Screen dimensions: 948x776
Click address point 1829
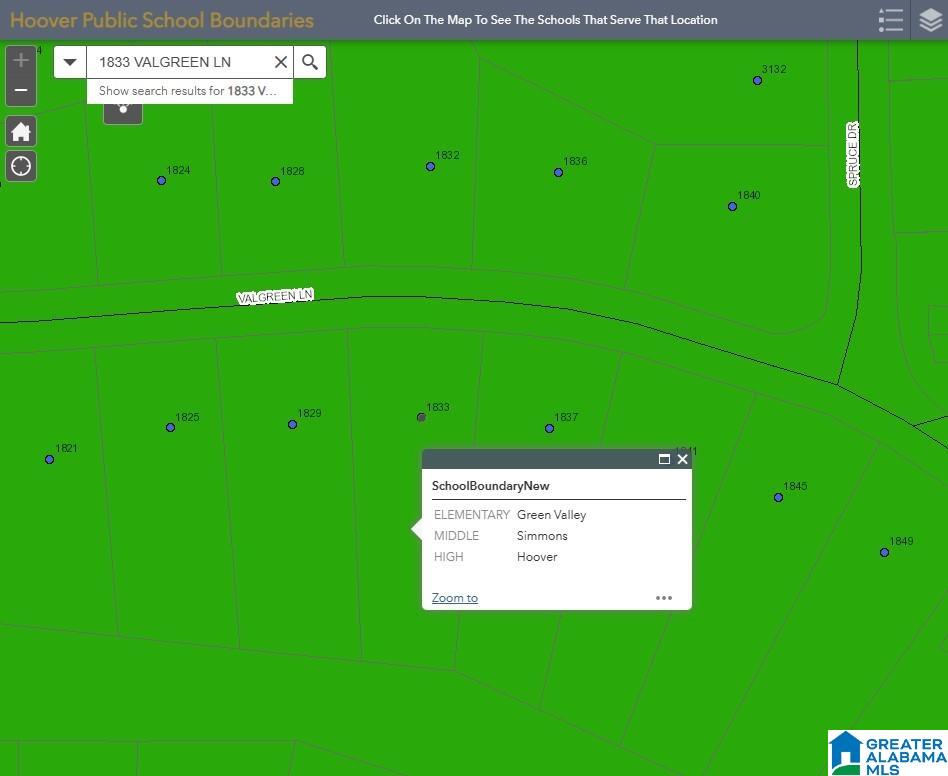point(293,425)
